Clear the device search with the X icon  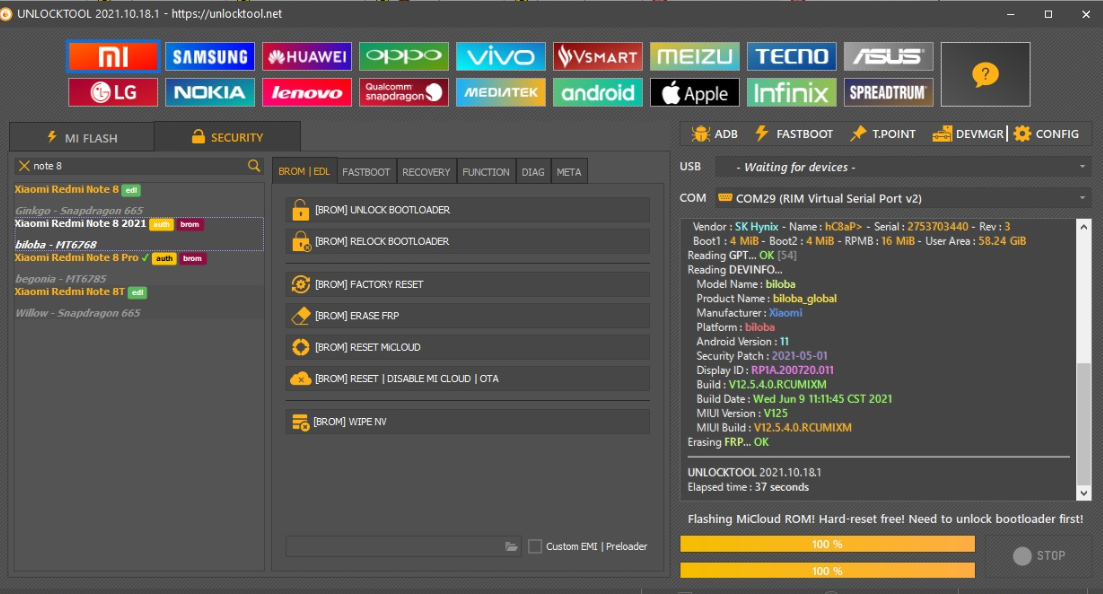coord(24,165)
